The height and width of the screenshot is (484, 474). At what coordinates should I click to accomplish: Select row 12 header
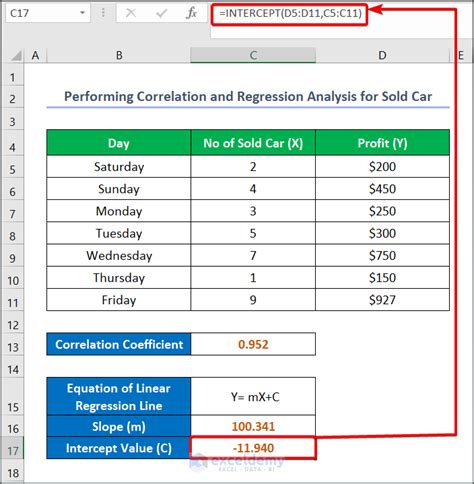(13, 322)
